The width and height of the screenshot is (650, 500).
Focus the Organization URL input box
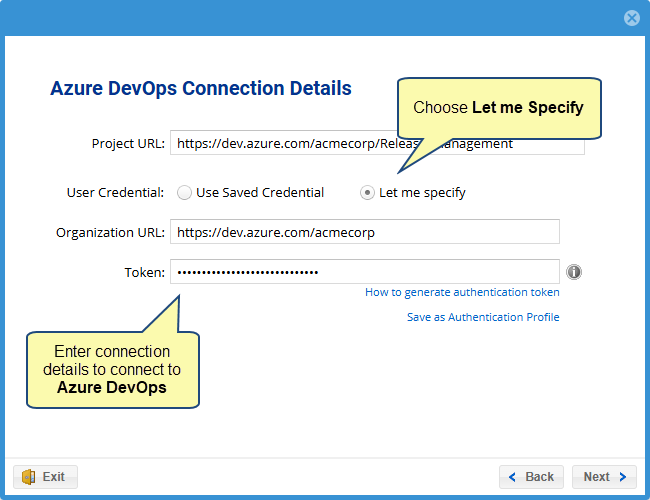pyautogui.click(x=364, y=232)
